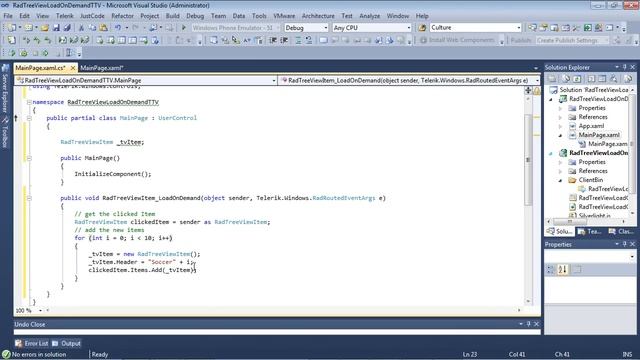Collapse the RadTreeViewItem_LoadOnDemand method outline
The width and height of the screenshot is (640, 360).
click(x=29, y=198)
